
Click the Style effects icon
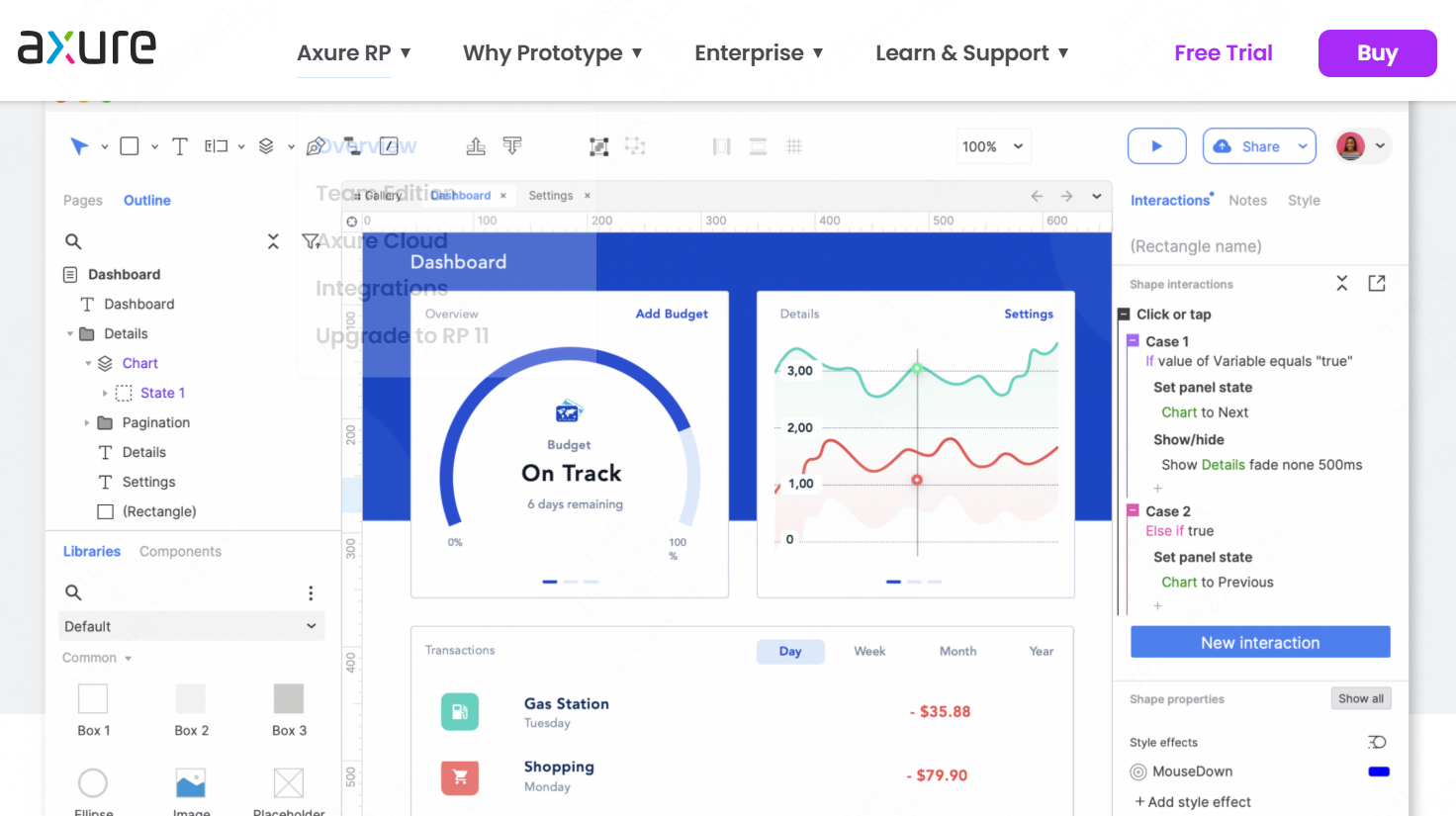coord(1377,742)
